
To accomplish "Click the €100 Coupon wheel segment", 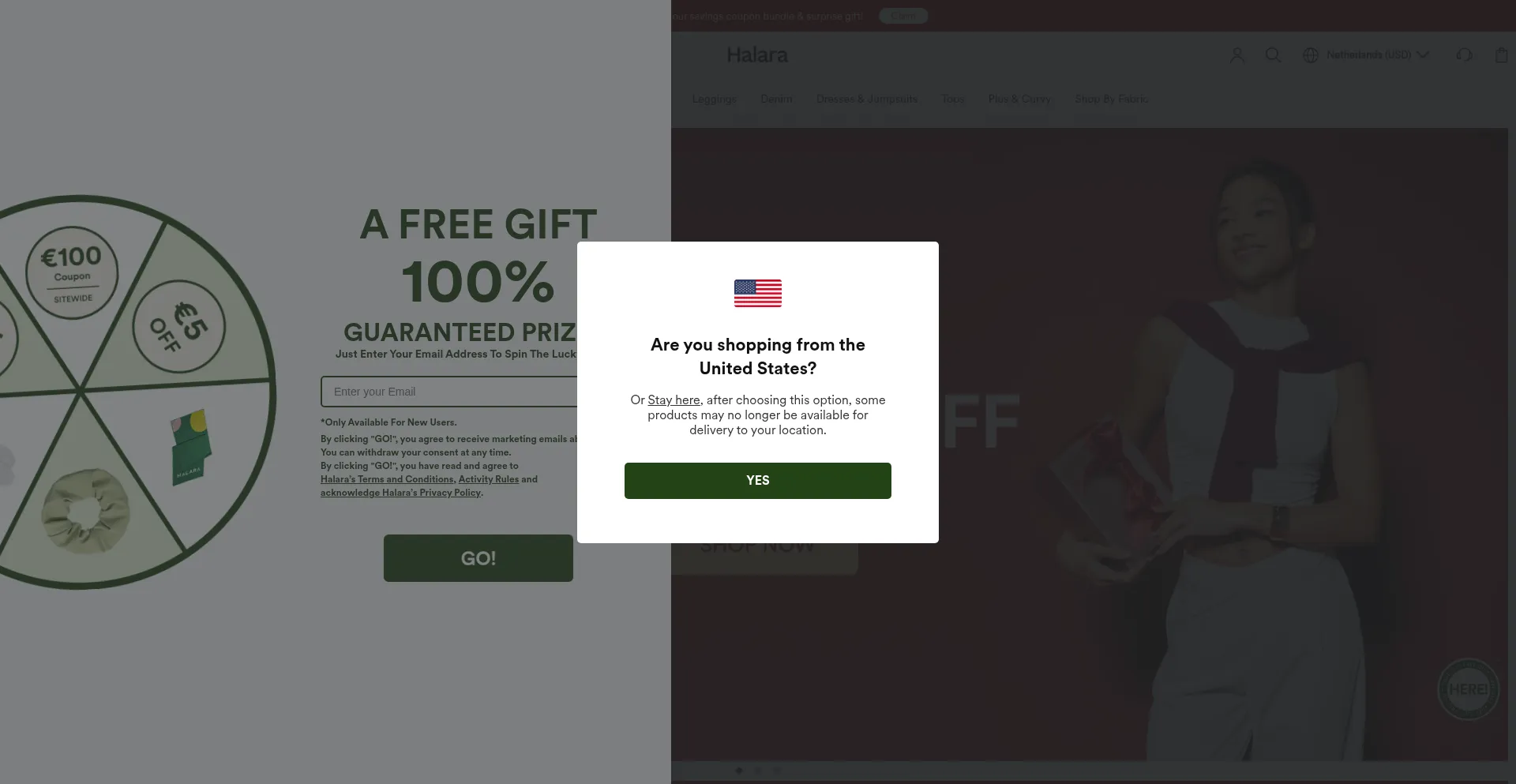I will [72, 273].
